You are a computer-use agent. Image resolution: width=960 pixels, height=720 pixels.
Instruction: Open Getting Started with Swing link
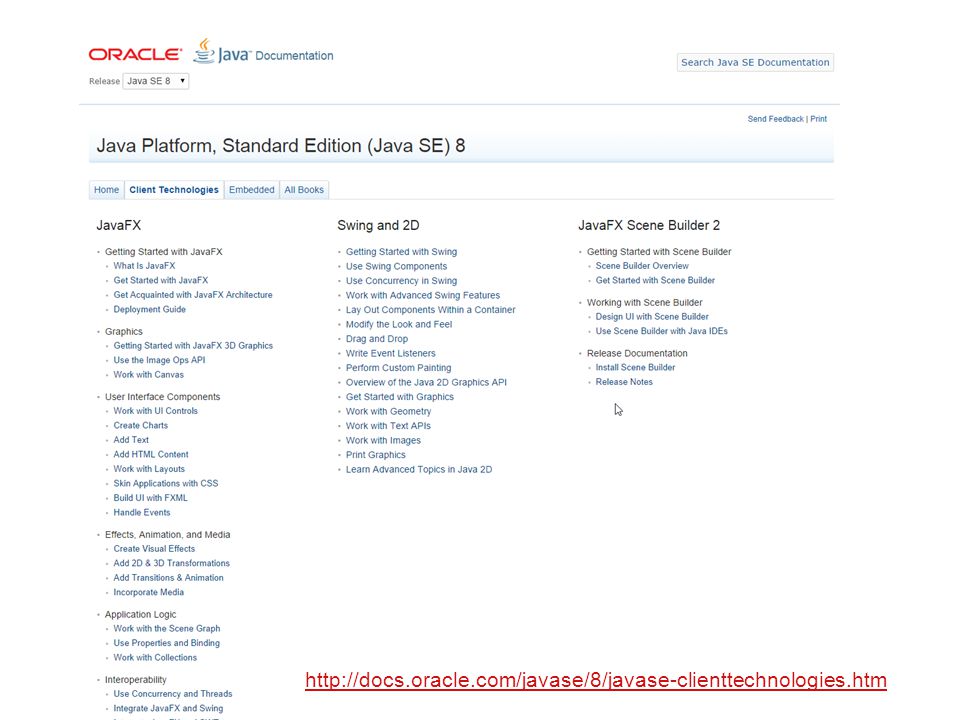point(401,252)
